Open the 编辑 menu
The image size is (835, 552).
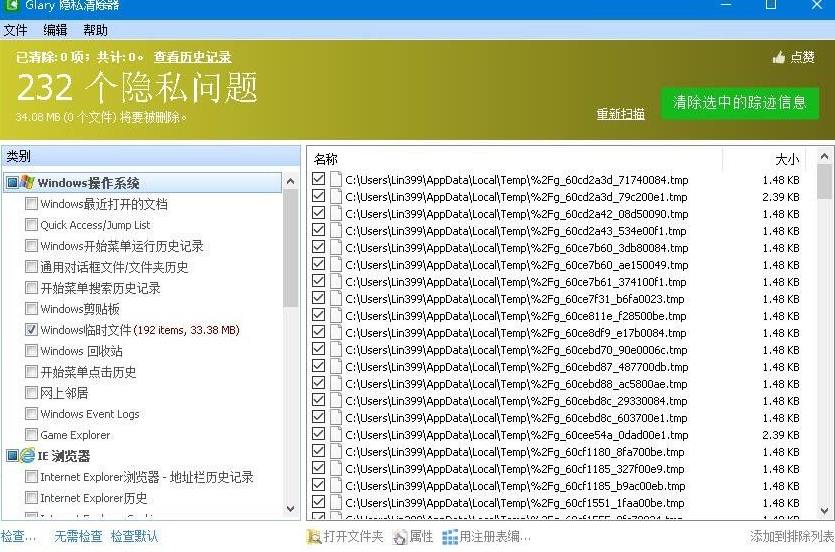(55, 30)
